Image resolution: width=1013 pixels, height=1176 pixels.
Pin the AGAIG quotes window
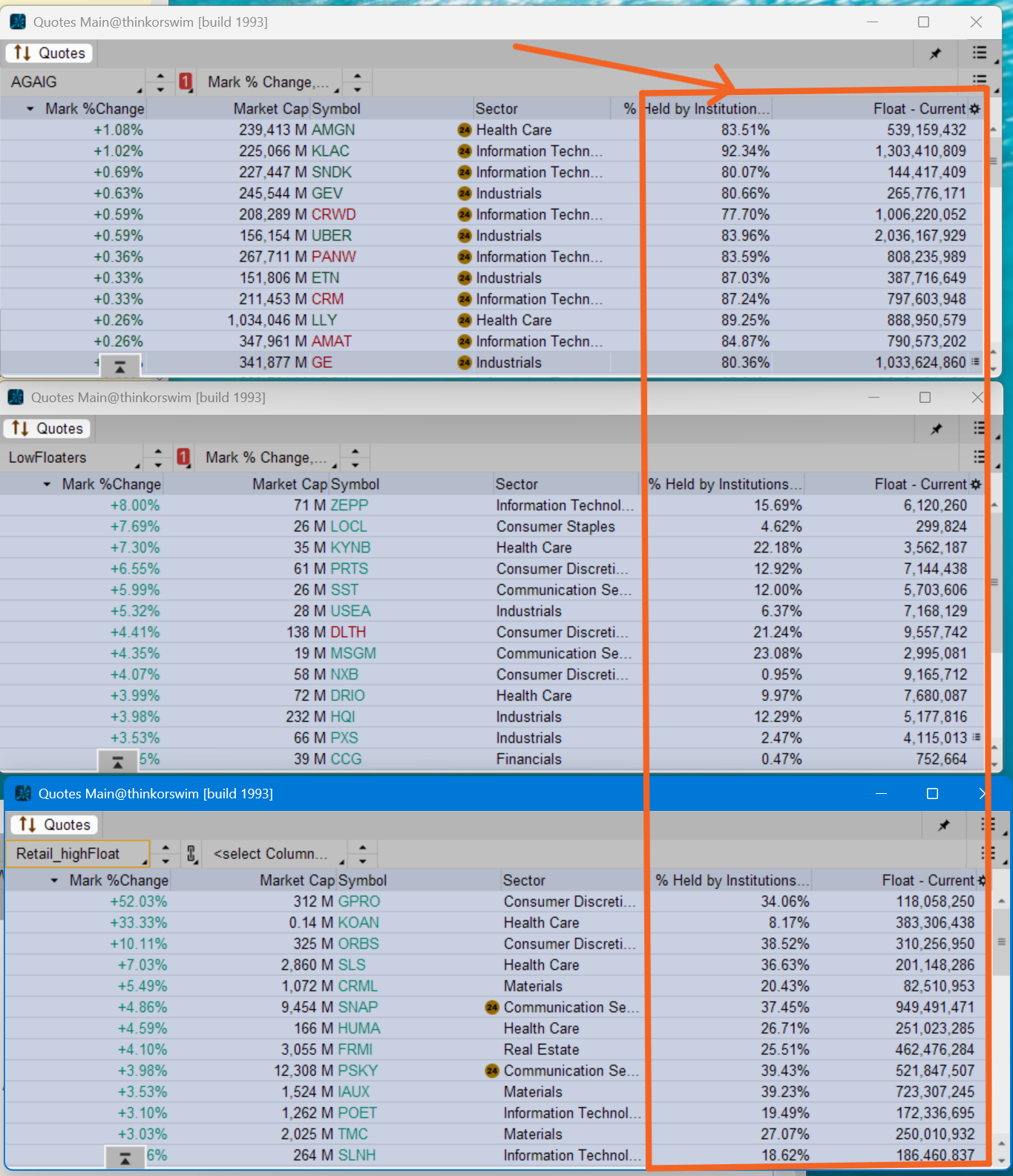(x=935, y=53)
